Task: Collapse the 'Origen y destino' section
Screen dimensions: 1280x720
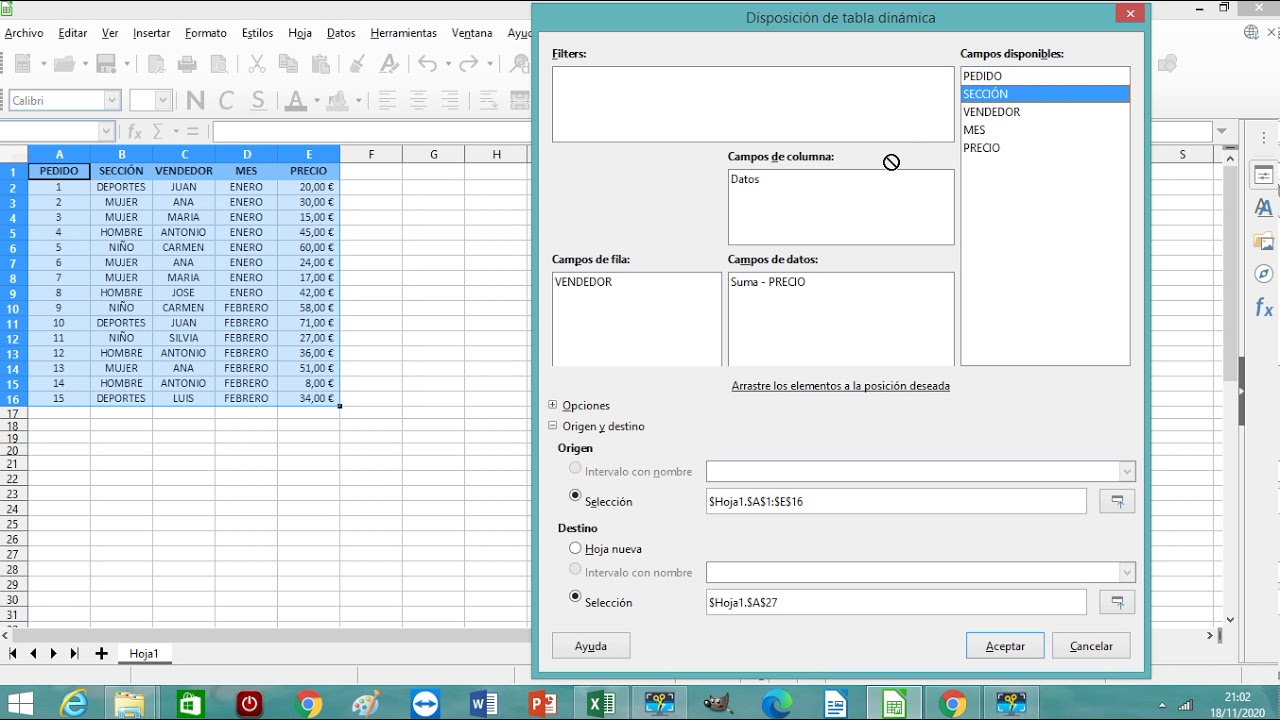Action: [x=553, y=426]
